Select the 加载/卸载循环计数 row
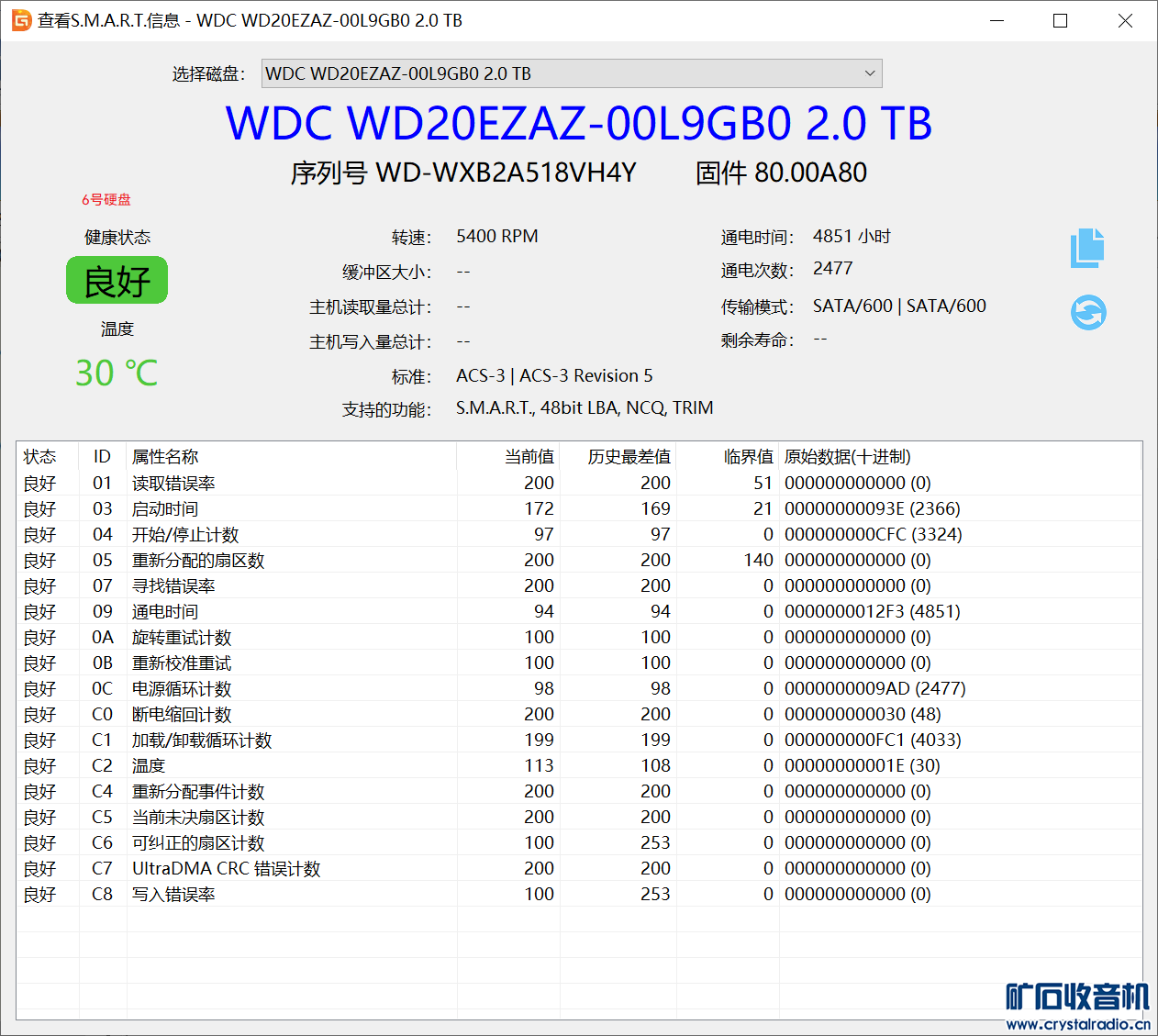This screenshot has width=1158, height=1036. click(579, 740)
